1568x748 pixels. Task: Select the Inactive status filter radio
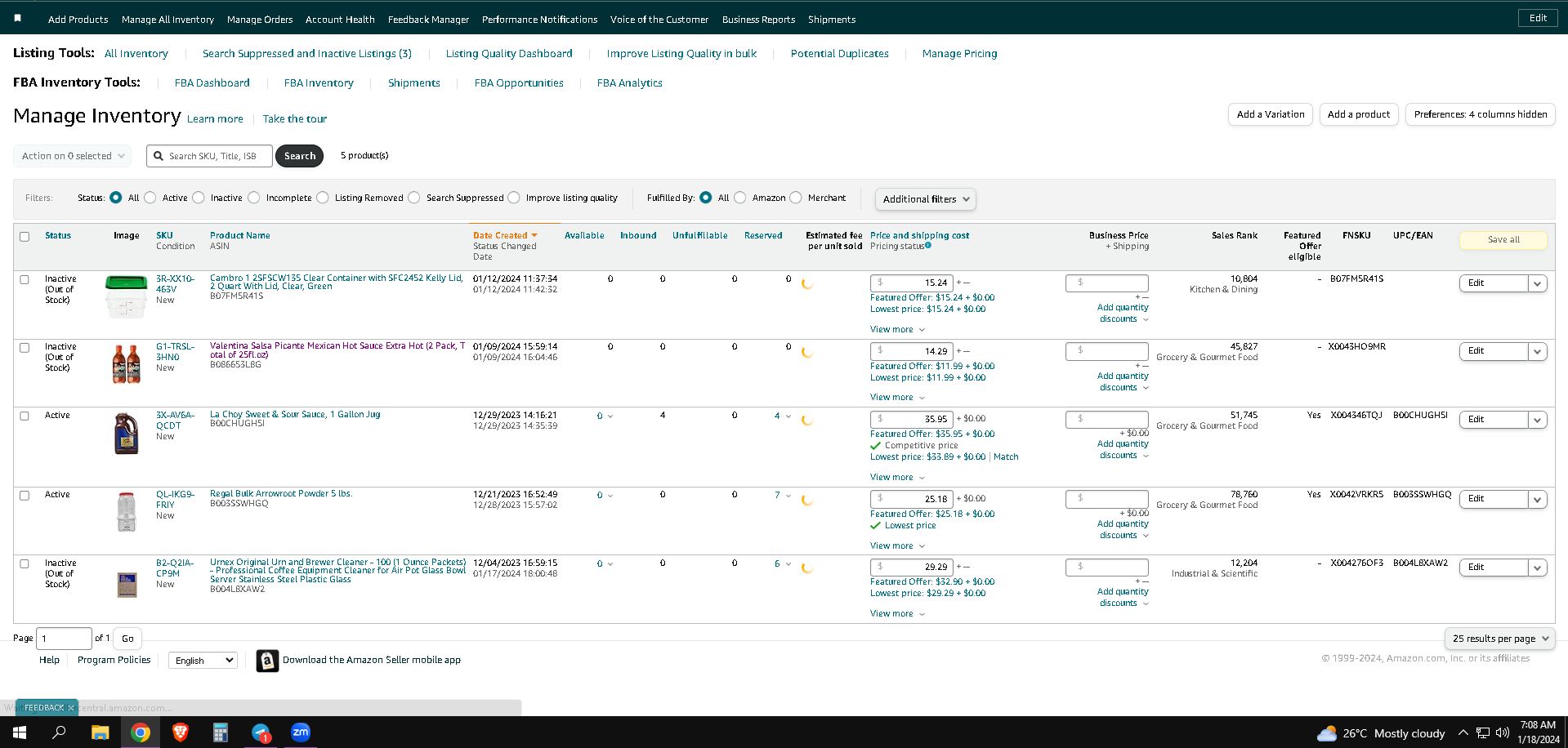pos(199,198)
